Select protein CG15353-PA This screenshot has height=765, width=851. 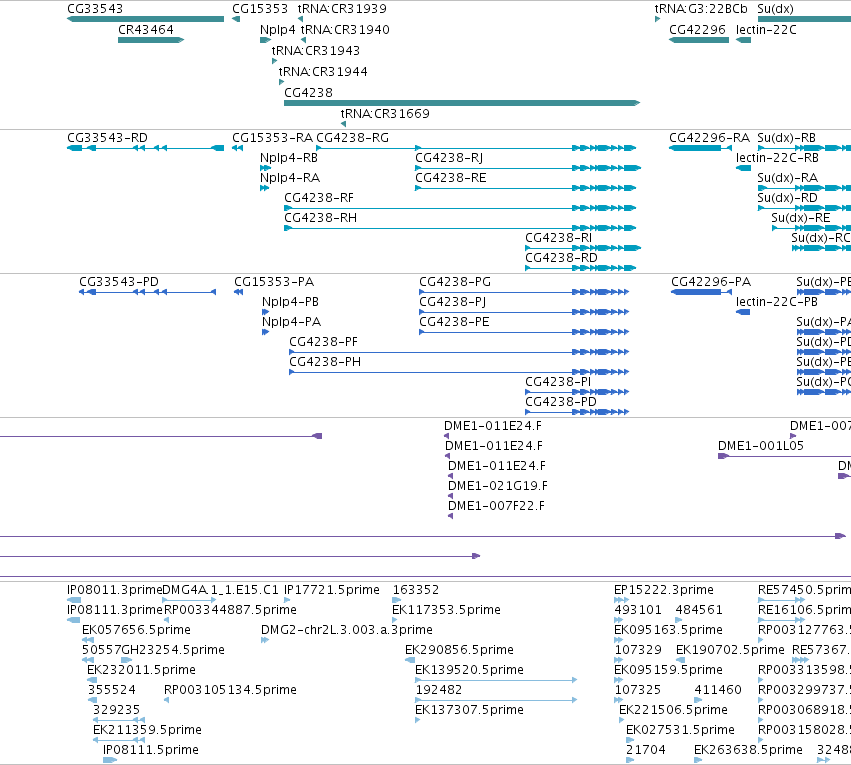[x=238, y=292]
